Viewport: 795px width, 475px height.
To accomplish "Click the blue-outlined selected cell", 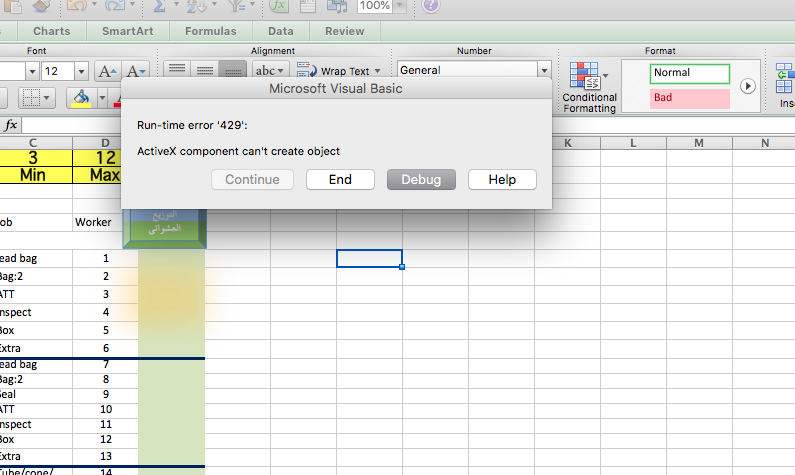I will tap(369, 259).
